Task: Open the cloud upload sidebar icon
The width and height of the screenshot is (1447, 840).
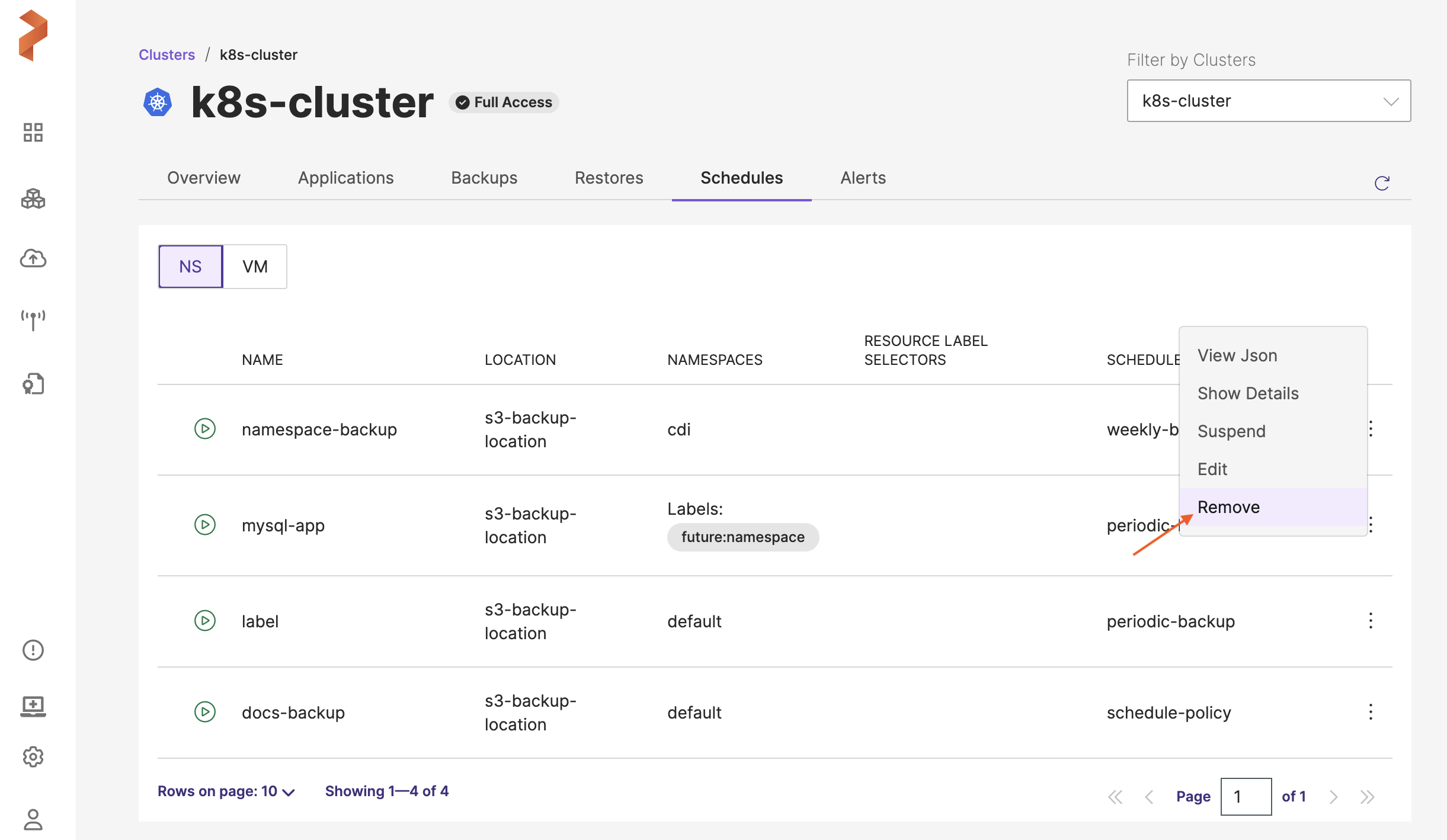Action: click(x=33, y=258)
